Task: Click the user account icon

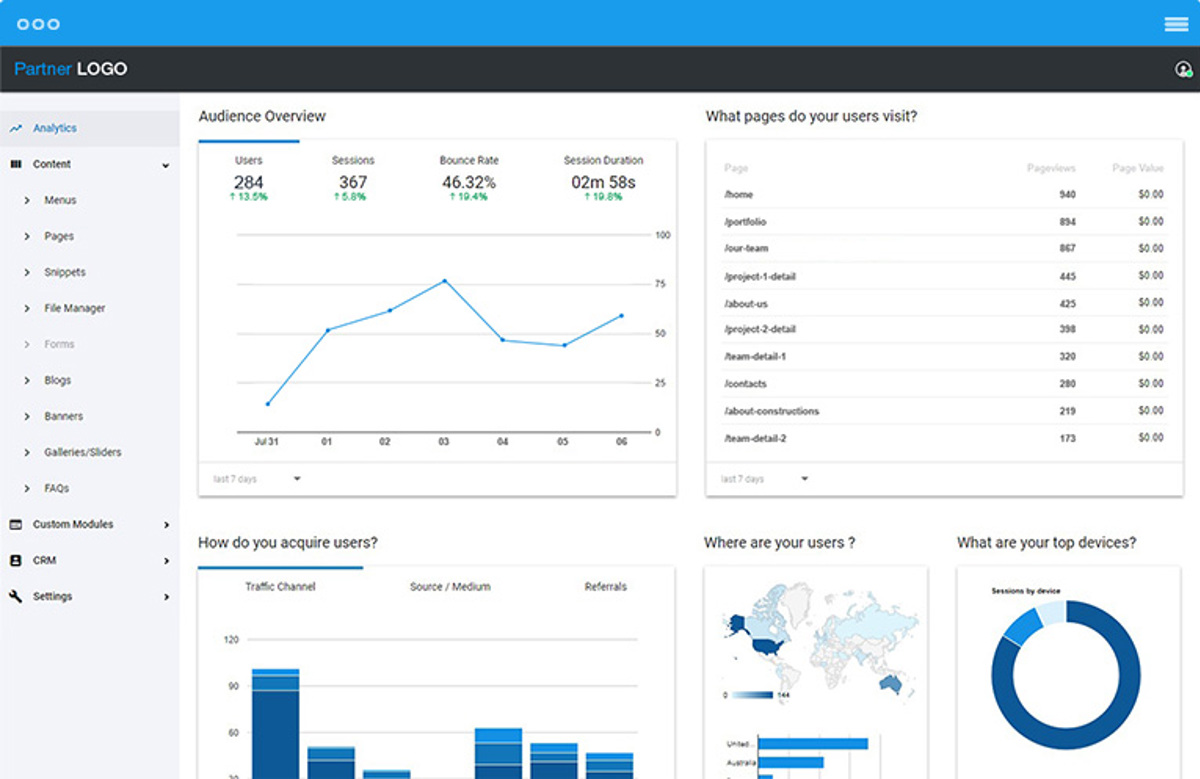Action: click(1183, 69)
